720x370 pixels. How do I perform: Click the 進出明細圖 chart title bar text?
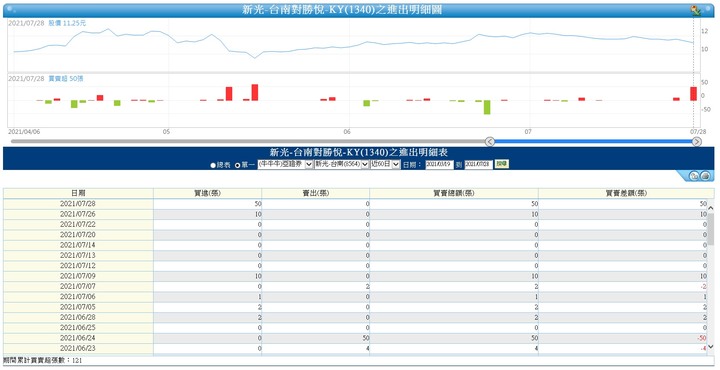(x=342, y=10)
